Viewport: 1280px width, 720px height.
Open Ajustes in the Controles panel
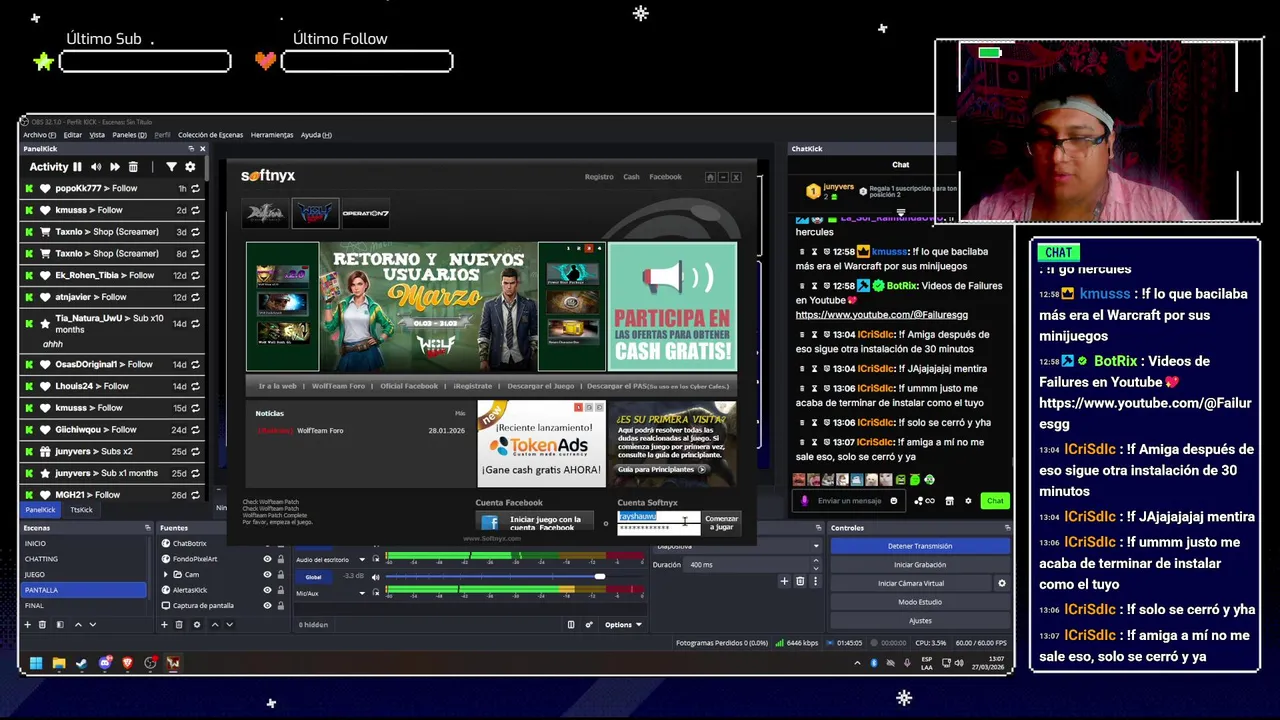click(920, 621)
